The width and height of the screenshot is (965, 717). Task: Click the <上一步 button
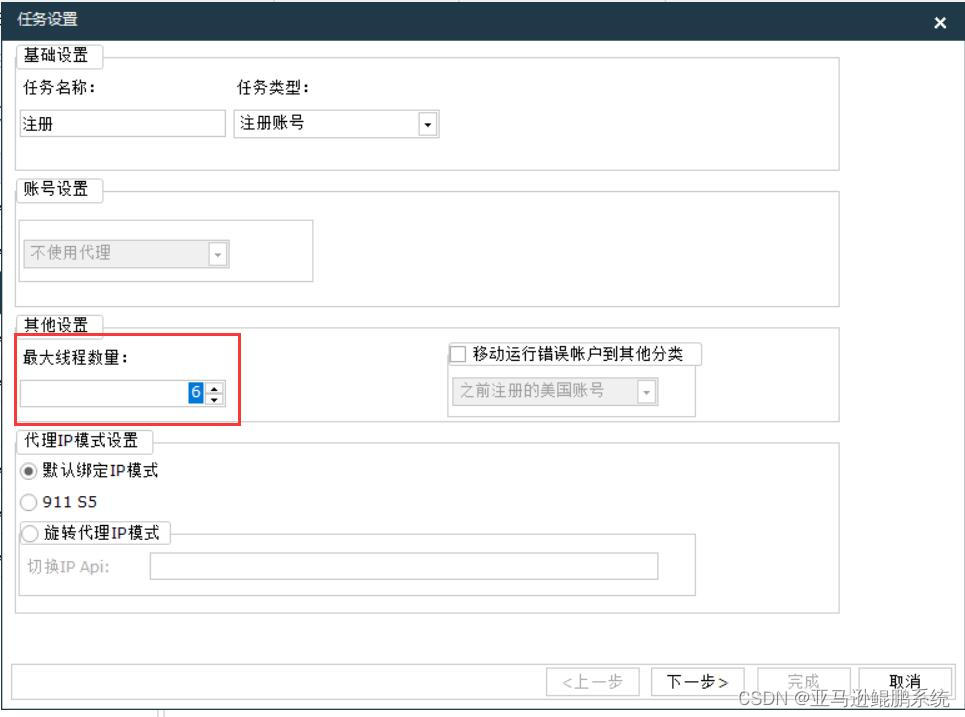point(593,682)
